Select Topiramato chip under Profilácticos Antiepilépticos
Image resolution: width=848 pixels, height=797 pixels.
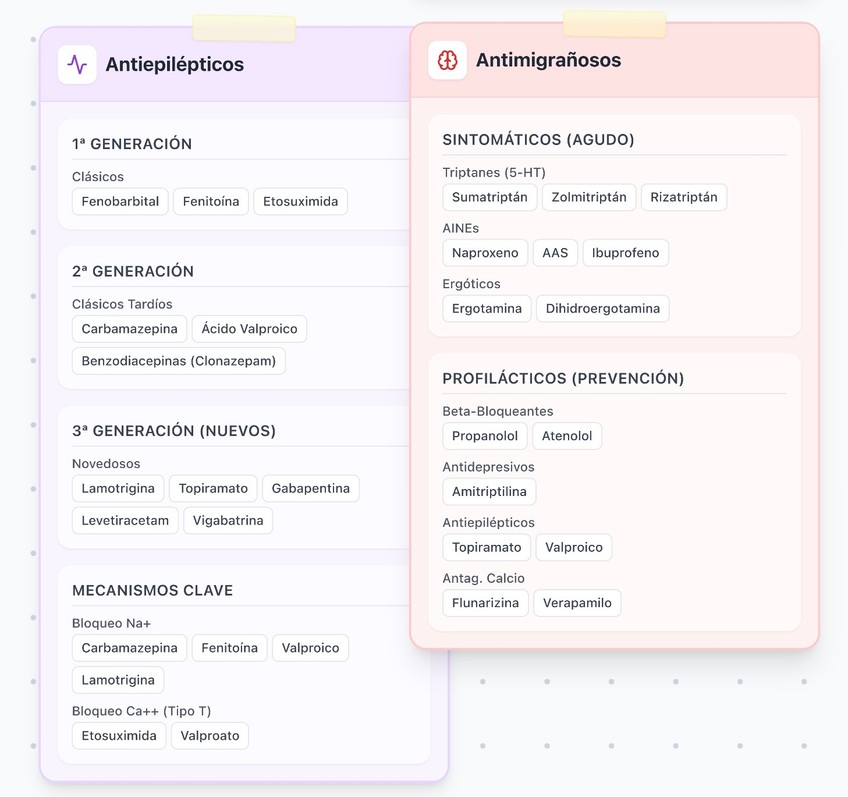486,547
